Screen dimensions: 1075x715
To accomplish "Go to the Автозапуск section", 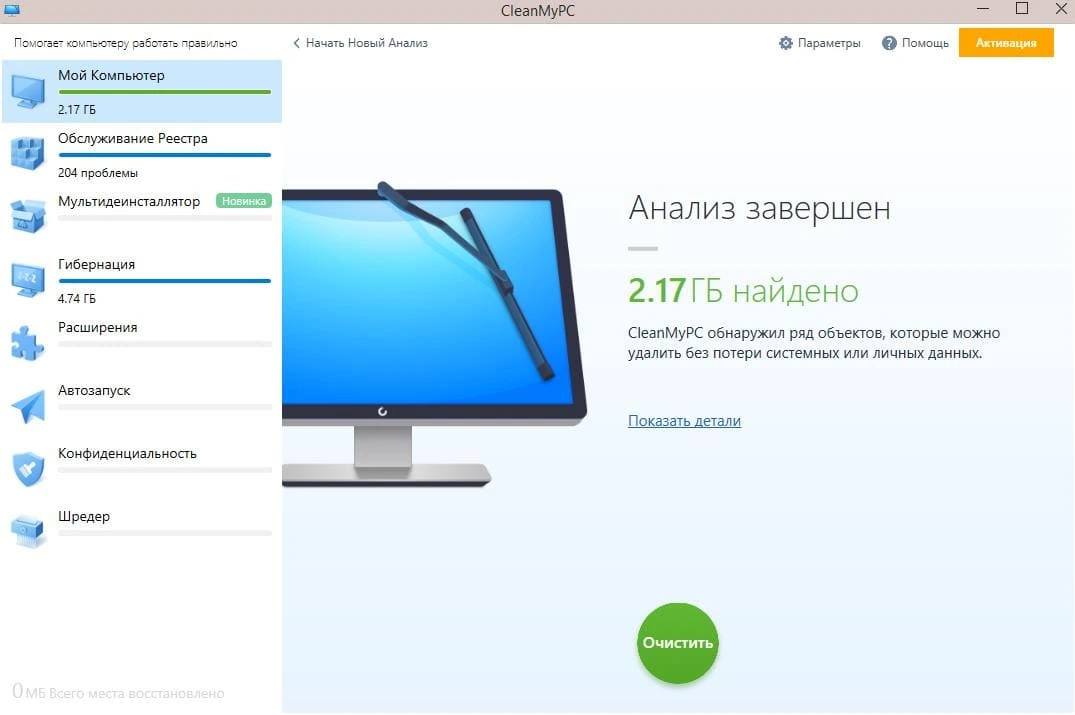I will pos(142,407).
